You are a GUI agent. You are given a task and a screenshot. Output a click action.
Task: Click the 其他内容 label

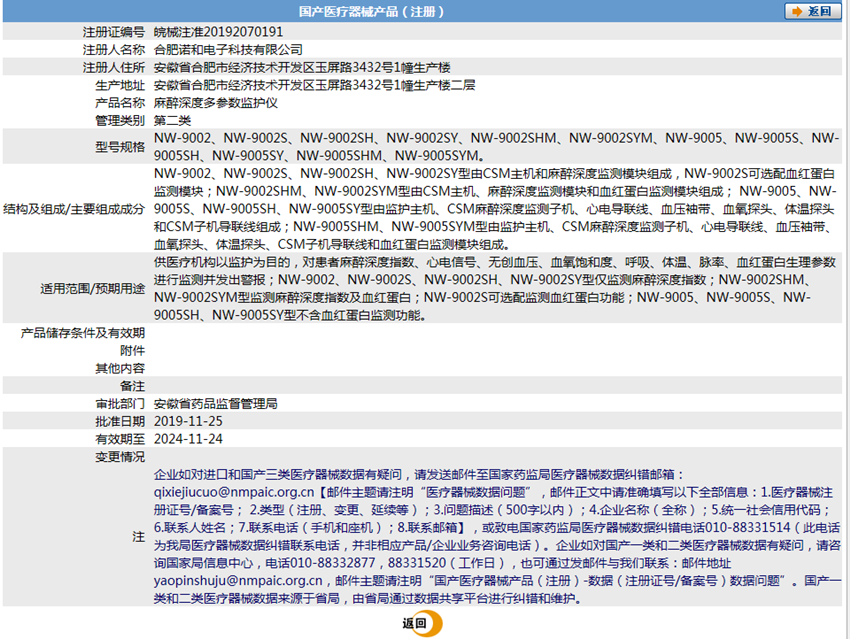click(120, 369)
